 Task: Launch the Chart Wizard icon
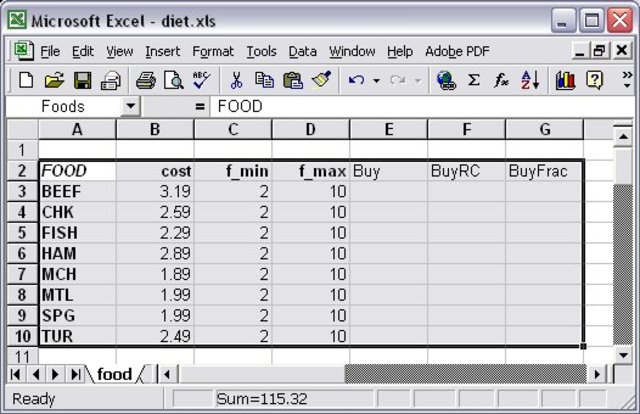565,80
